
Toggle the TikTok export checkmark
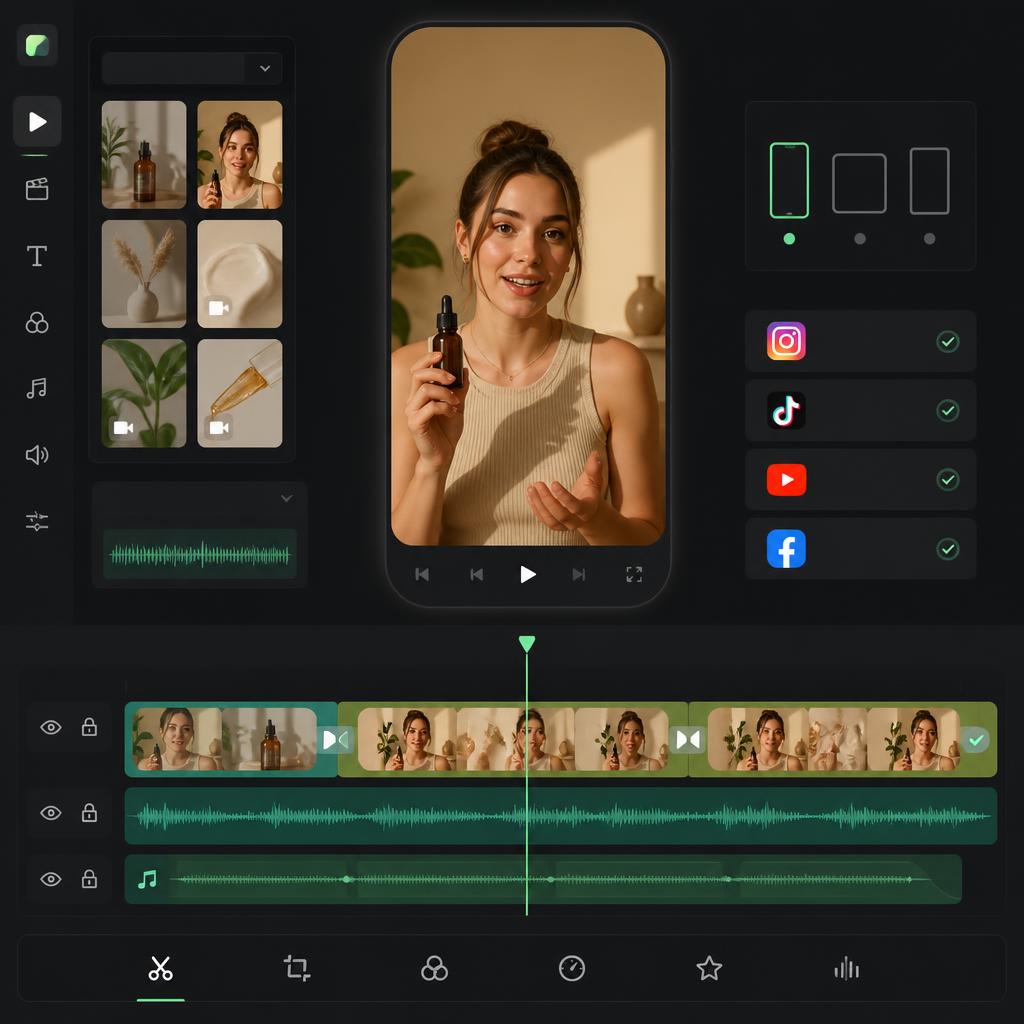948,410
